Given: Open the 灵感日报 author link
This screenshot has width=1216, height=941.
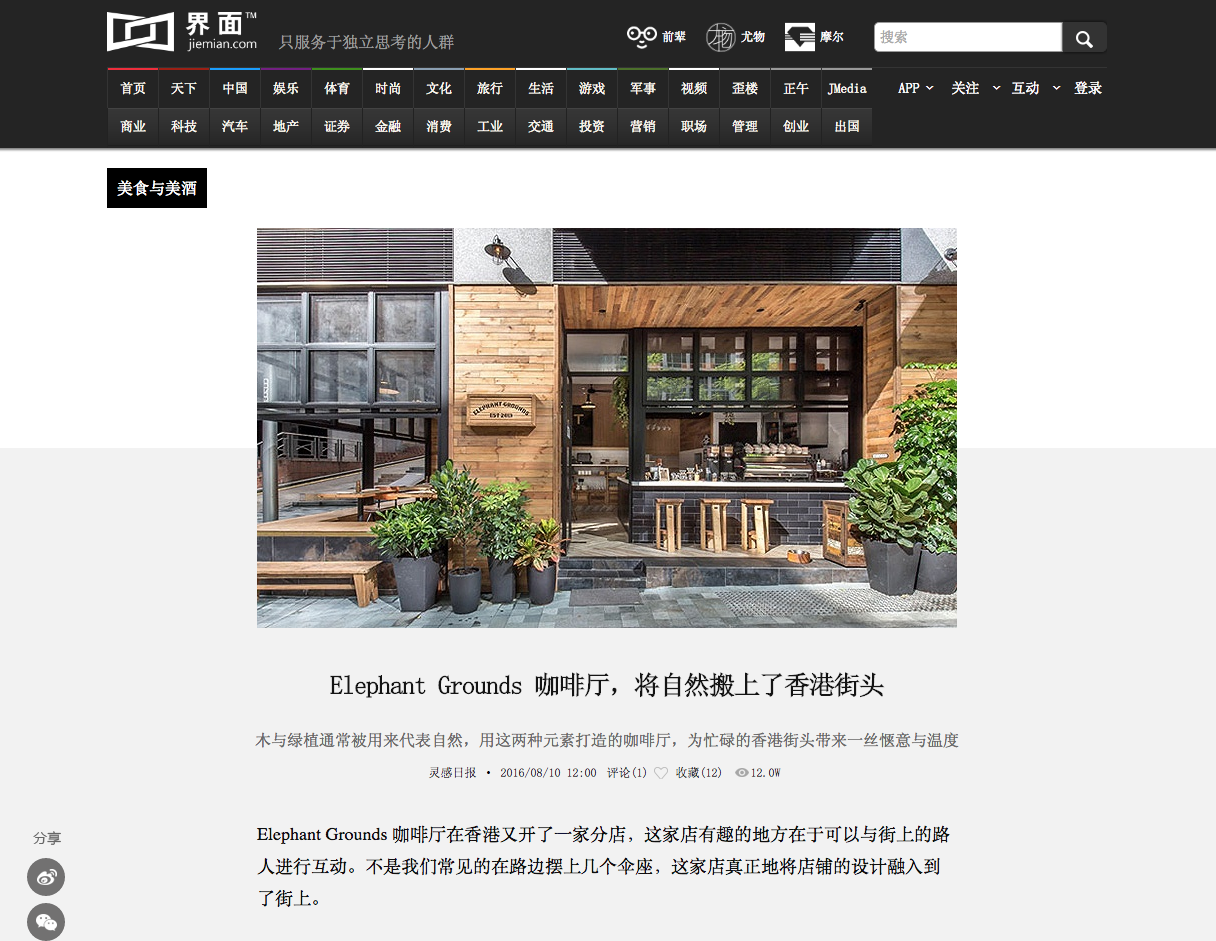Looking at the screenshot, I should [453, 773].
